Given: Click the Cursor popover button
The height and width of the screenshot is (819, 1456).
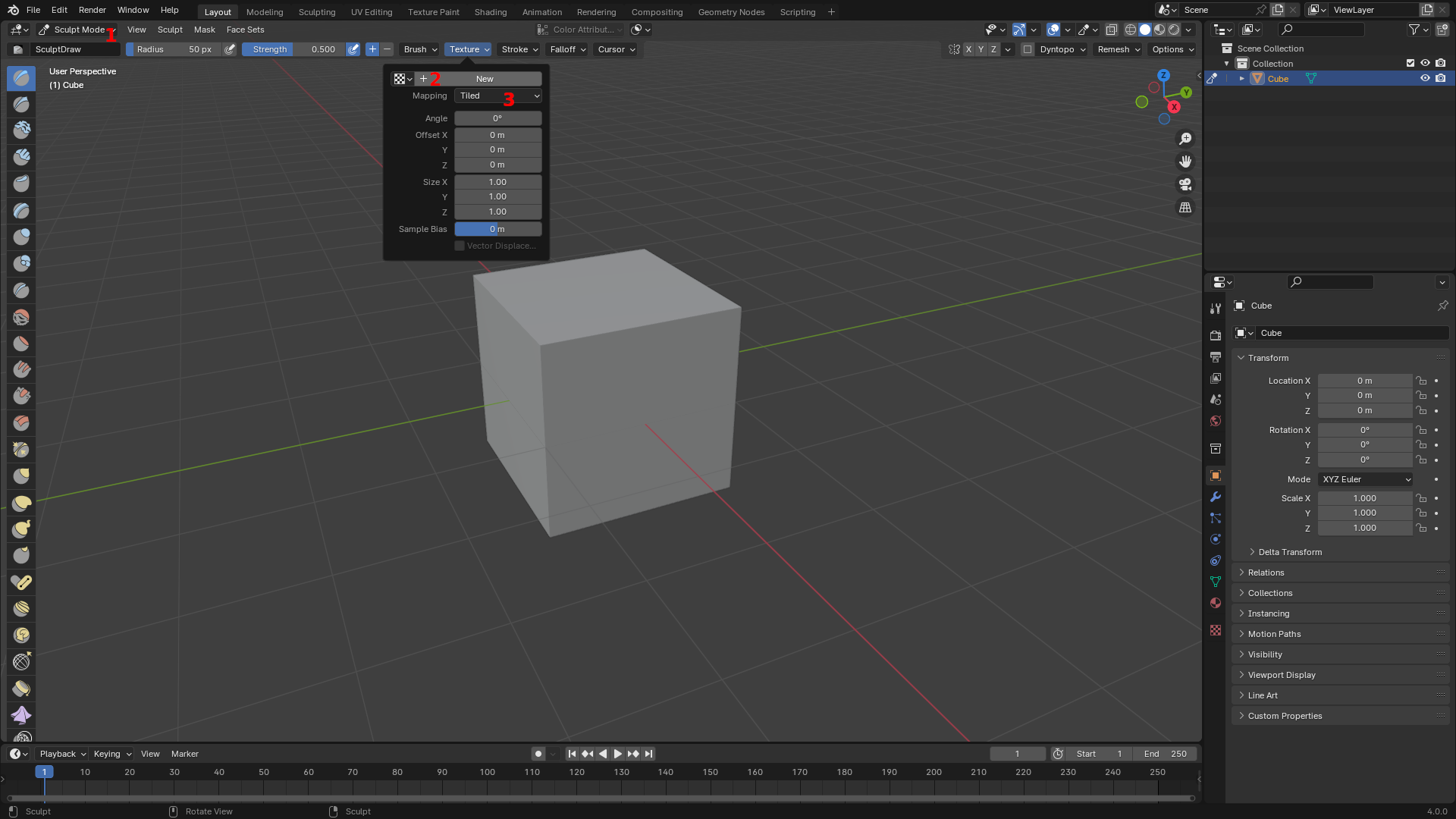Looking at the screenshot, I should click(617, 49).
